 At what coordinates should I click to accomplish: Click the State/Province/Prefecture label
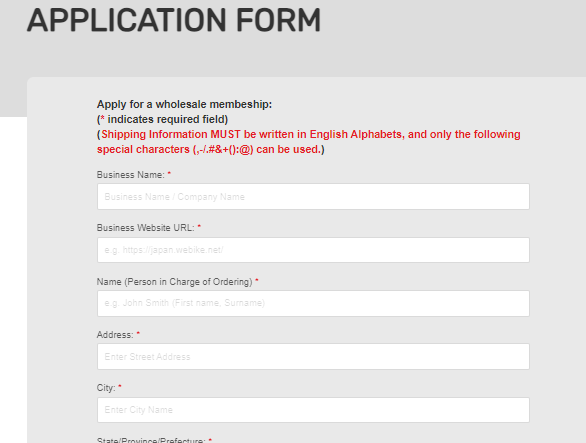pos(151,440)
